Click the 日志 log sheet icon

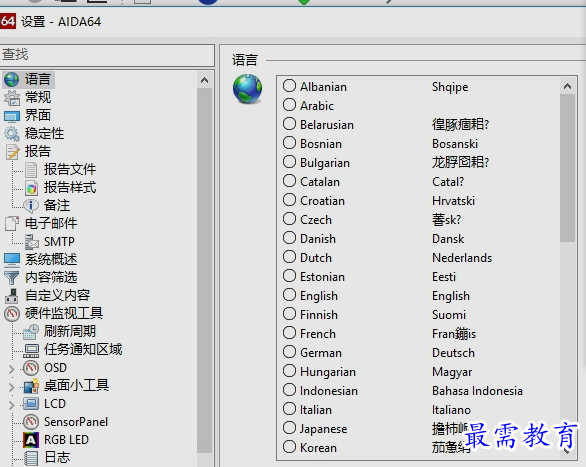pyautogui.click(x=31, y=458)
